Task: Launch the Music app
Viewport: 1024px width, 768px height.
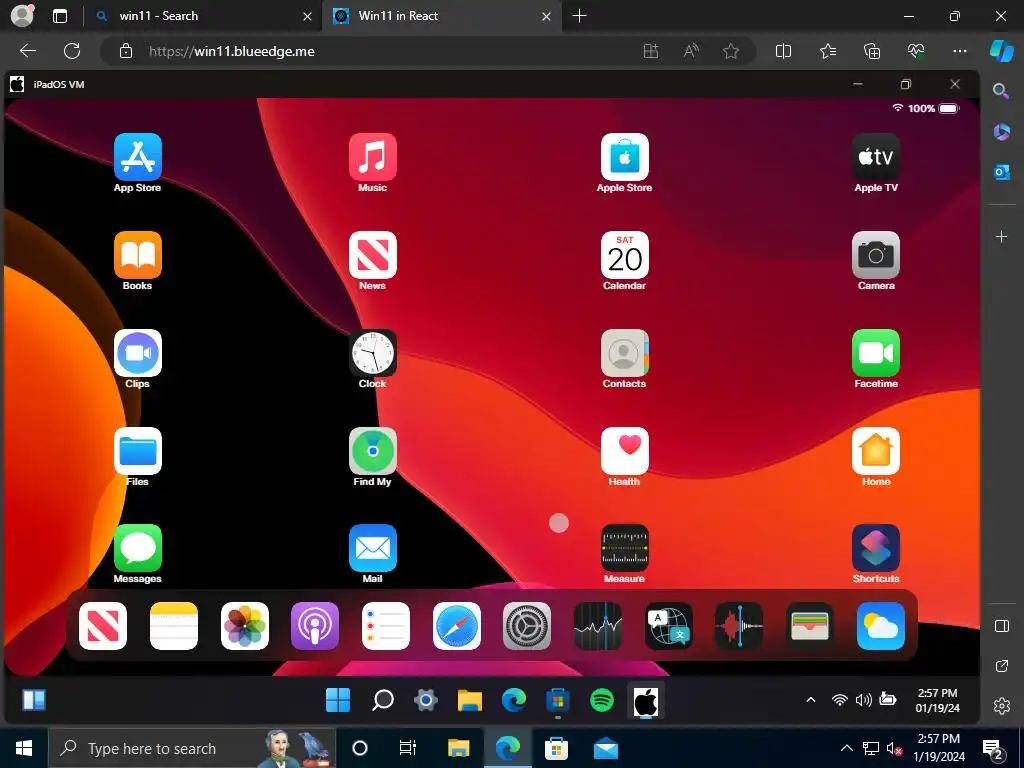Action: pyautogui.click(x=373, y=157)
